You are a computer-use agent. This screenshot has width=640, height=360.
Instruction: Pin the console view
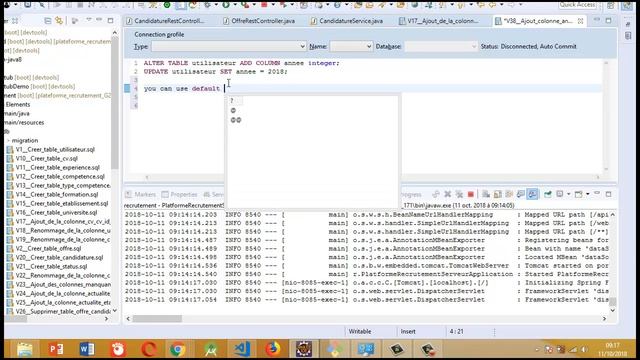548,194
